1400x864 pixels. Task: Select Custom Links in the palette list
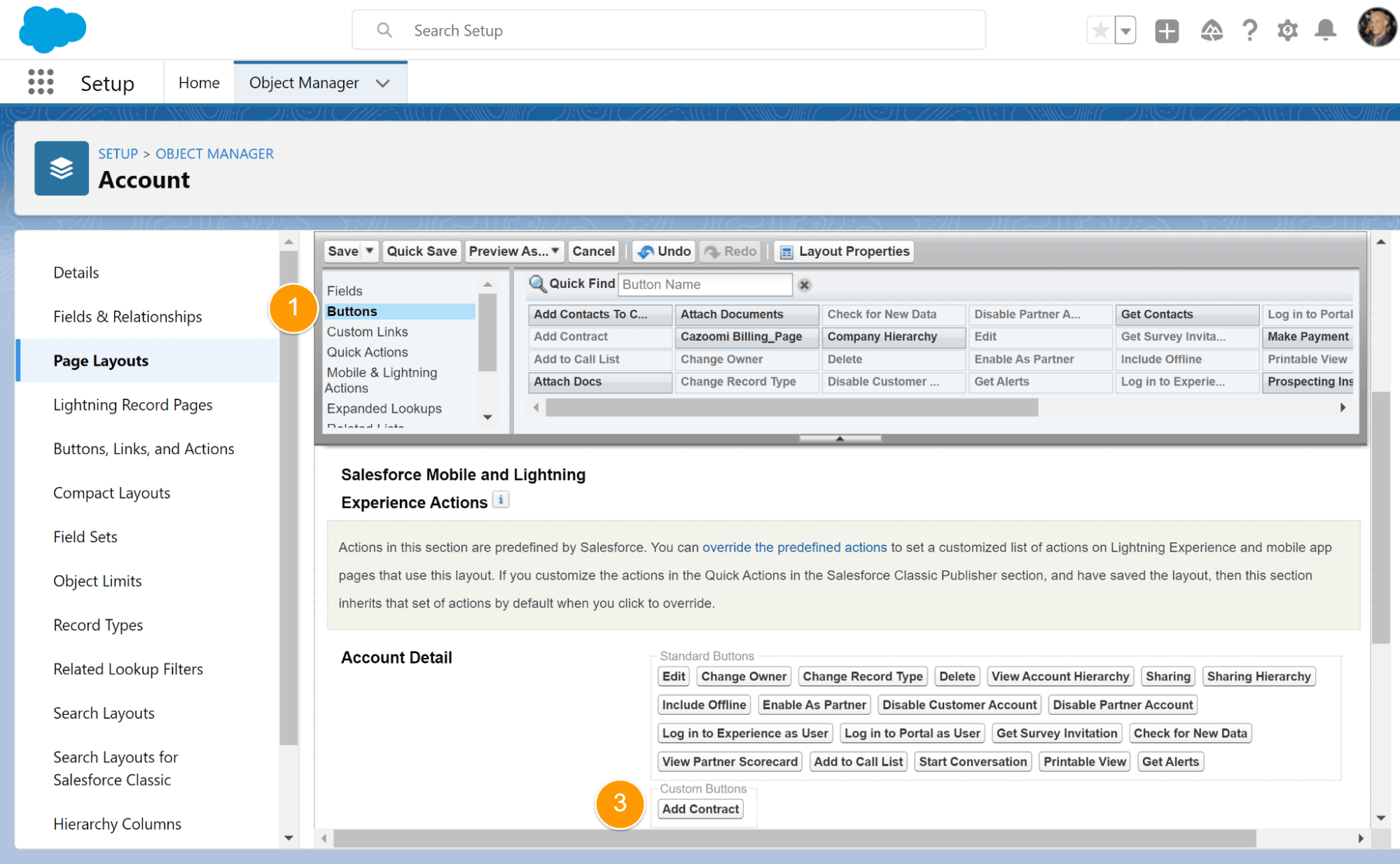point(367,331)
